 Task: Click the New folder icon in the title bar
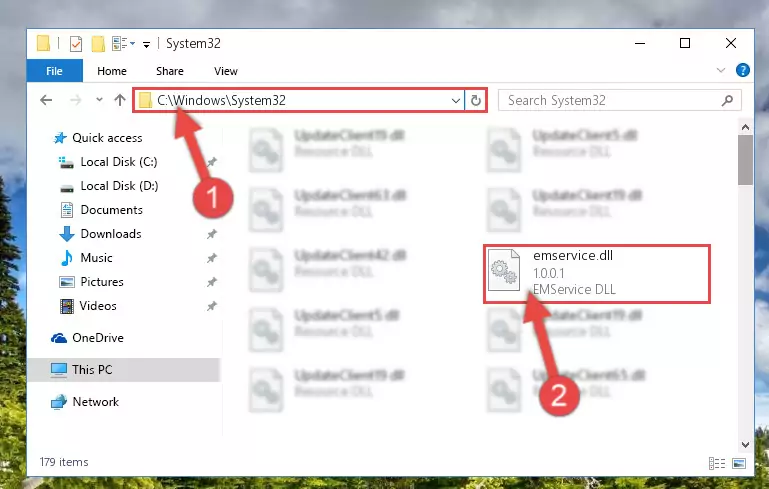pos(98,44)
